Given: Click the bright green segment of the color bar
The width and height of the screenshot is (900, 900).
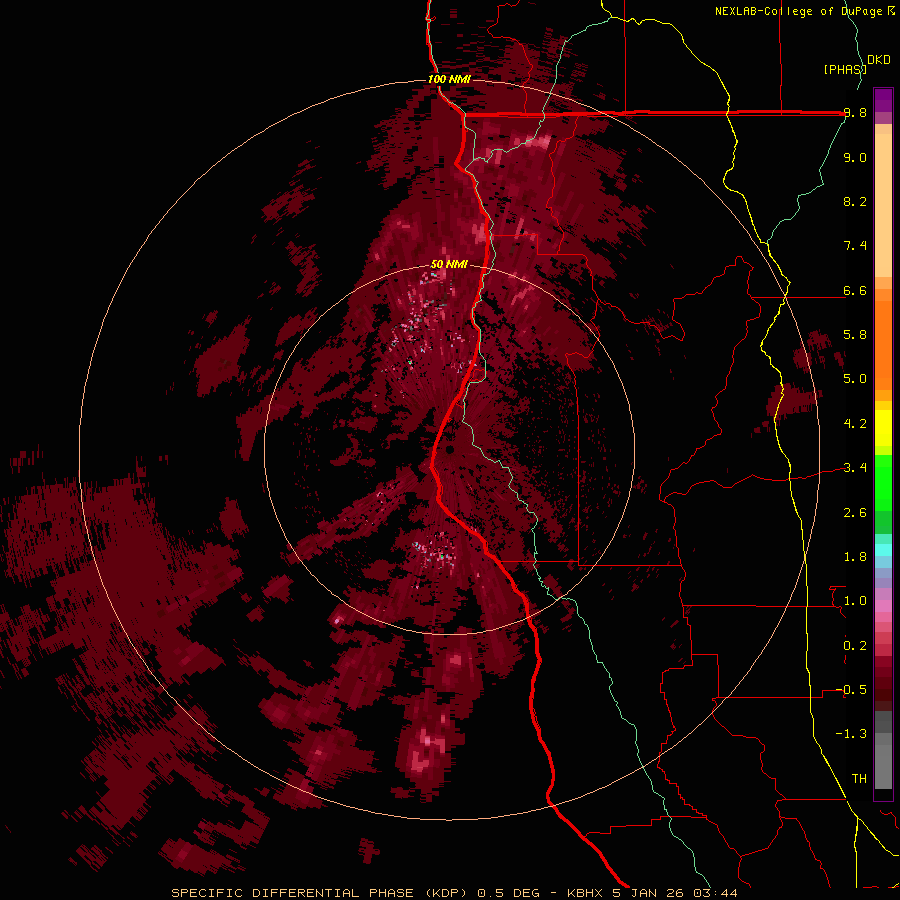Looking at the screenshot, I should pyautogui.click(x=883, y=483).
